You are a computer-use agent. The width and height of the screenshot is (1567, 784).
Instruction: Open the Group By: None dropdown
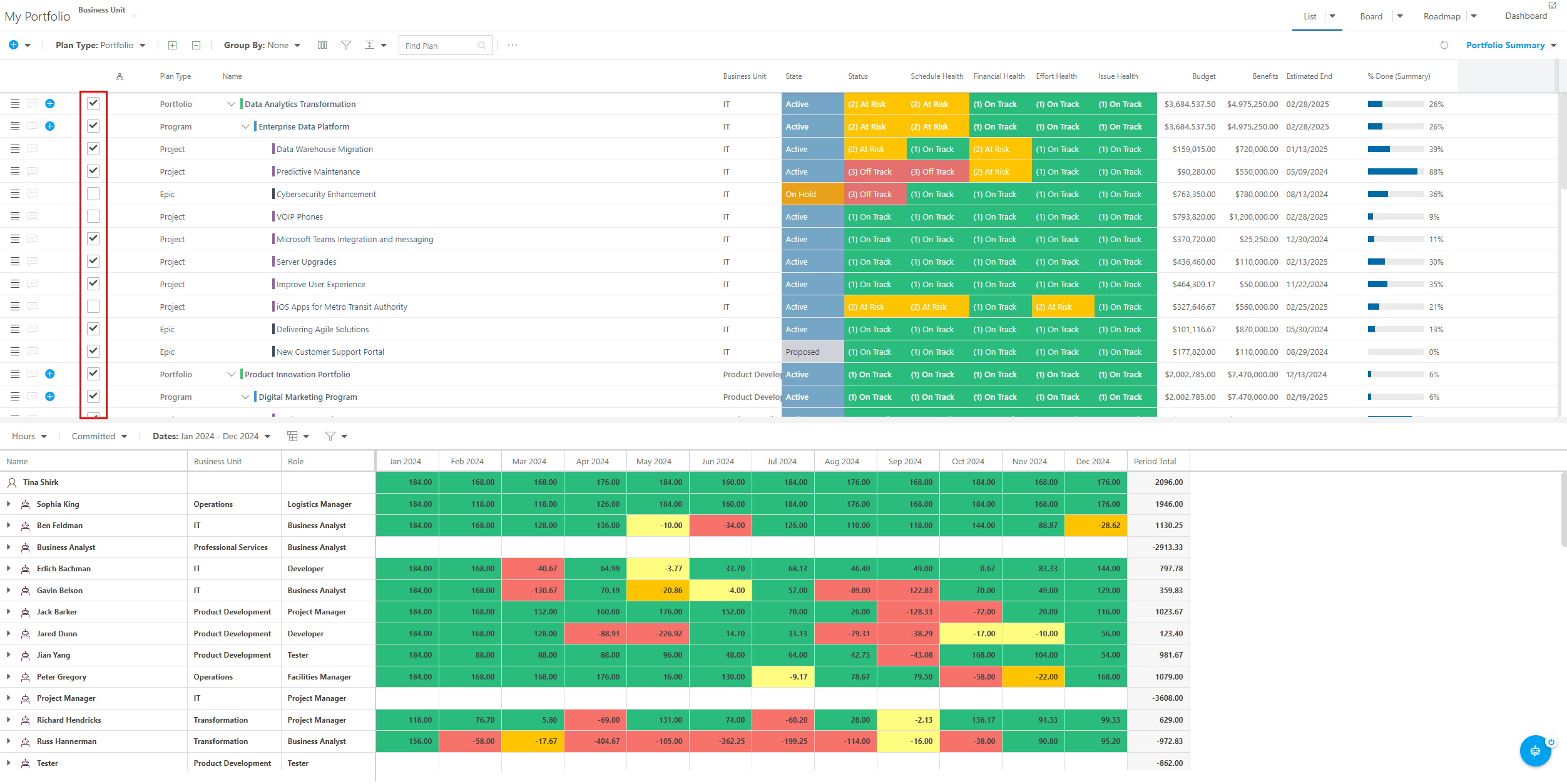[x=262, y=45]
